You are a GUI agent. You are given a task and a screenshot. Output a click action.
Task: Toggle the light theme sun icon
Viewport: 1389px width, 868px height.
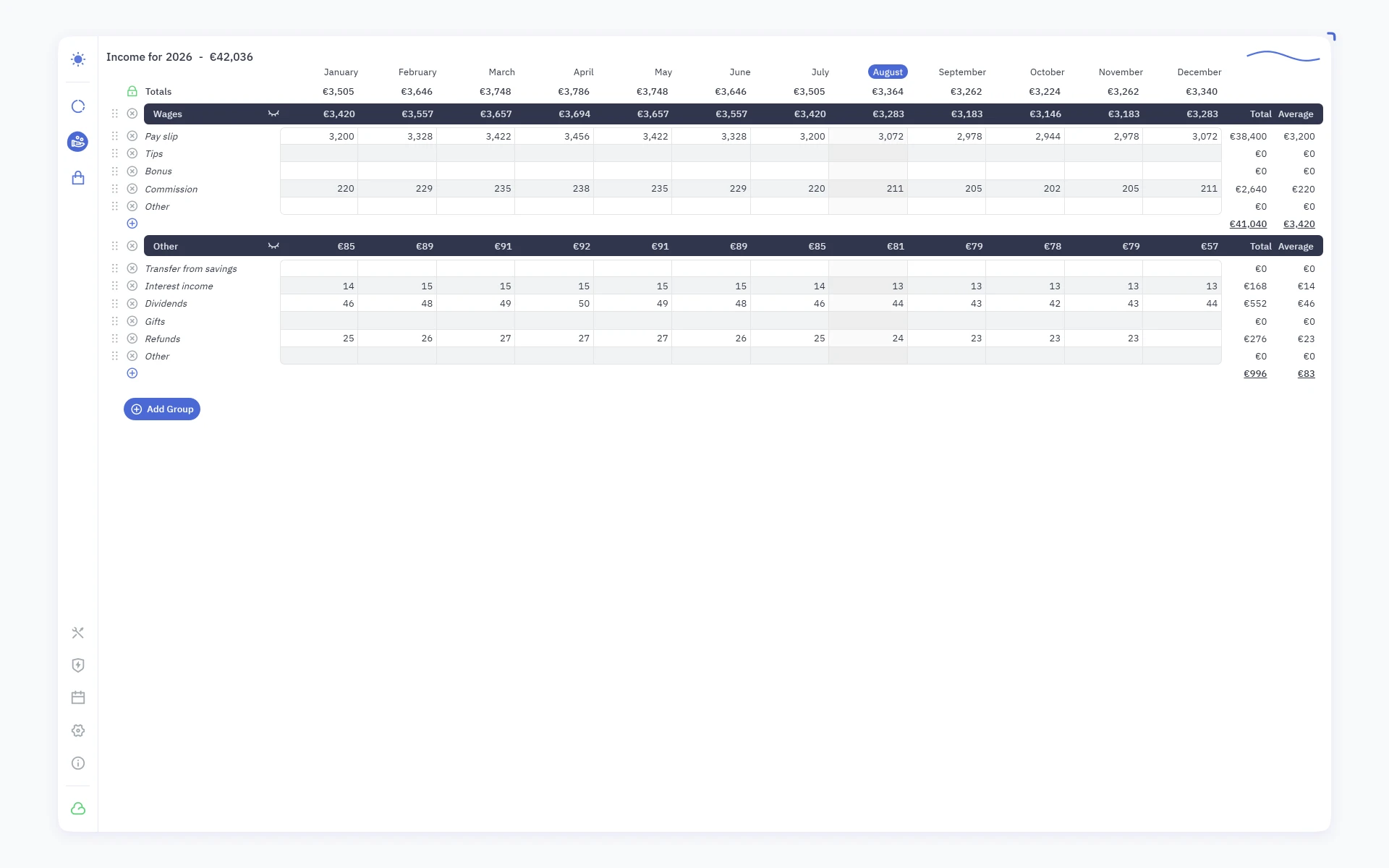click(78, 59)
